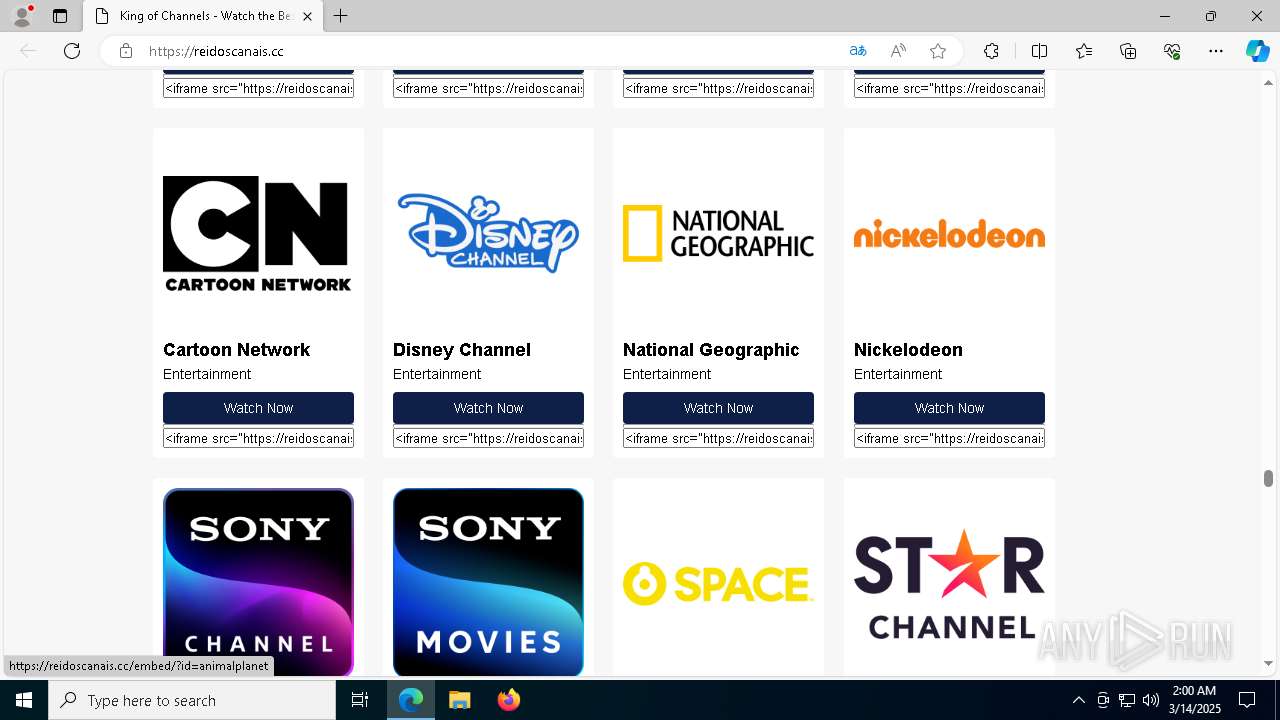This screenshot has width=1280, height=720.
Task: Watch Now for Nickelodeon
Action: 949,408
